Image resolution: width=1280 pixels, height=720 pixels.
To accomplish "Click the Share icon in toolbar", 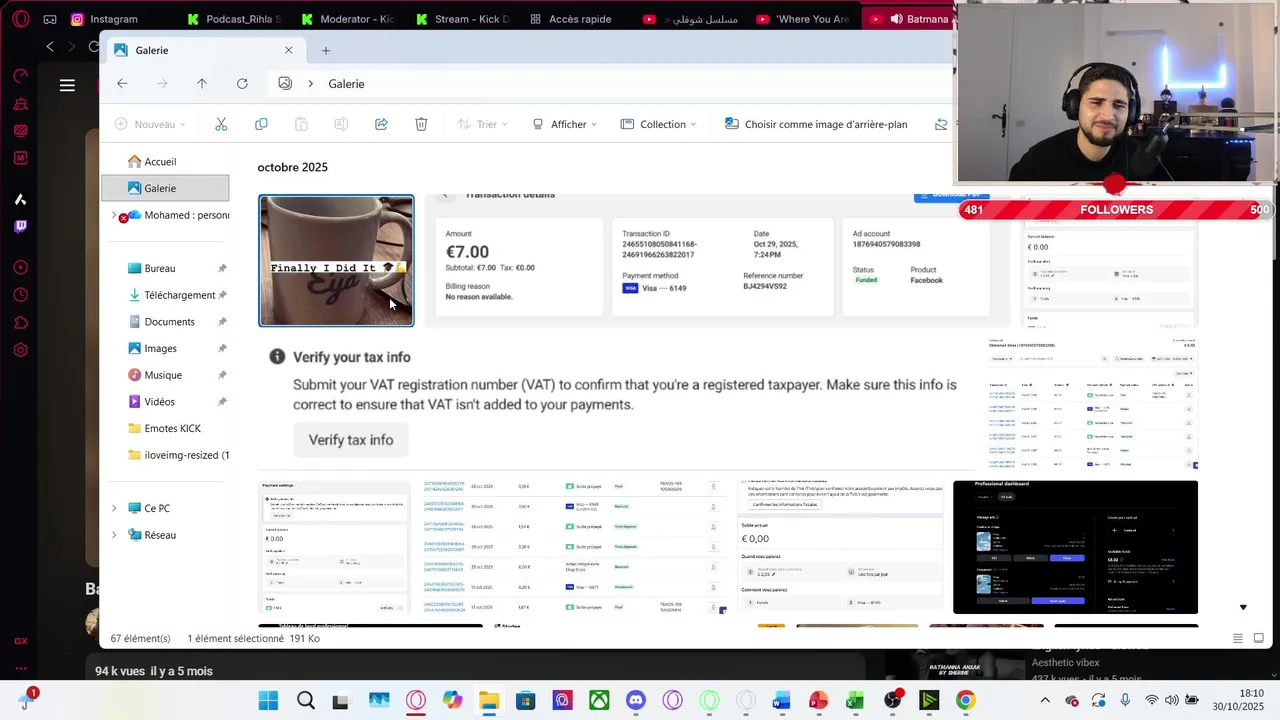I will (381, 124).
